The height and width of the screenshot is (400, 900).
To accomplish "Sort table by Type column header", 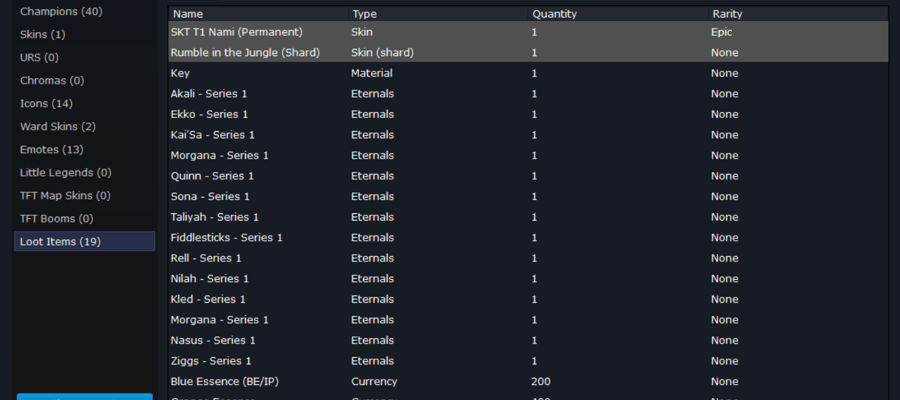I will tap(438, 14).
